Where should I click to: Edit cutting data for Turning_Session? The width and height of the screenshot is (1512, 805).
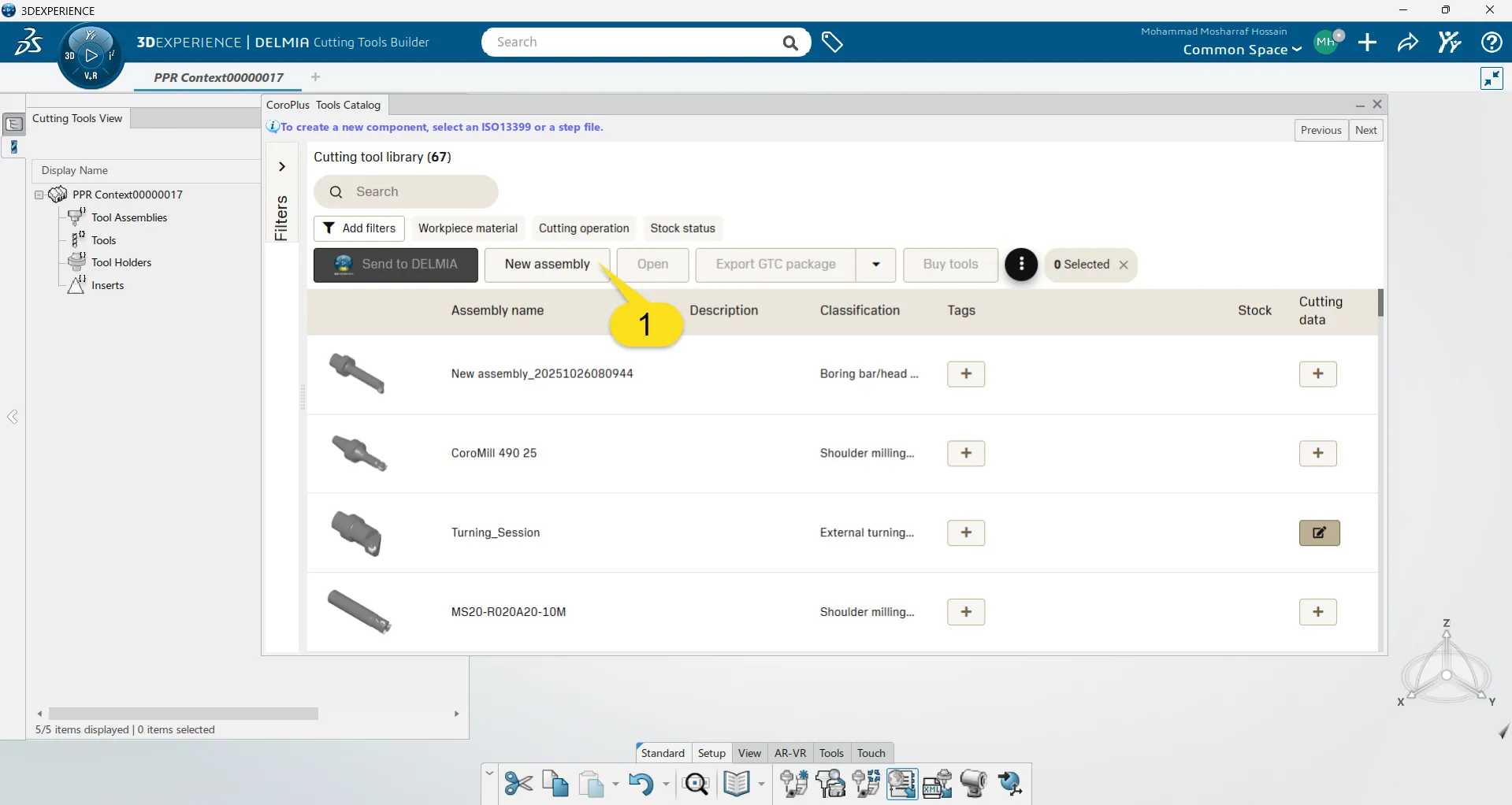tap(1319, 533)
